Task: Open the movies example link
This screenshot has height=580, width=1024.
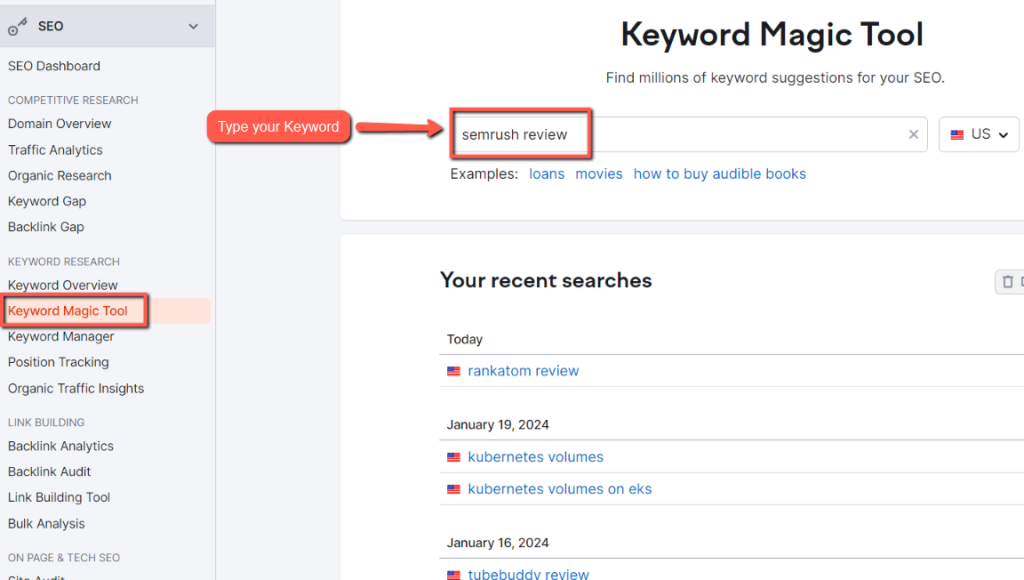Action: point(599,173)
